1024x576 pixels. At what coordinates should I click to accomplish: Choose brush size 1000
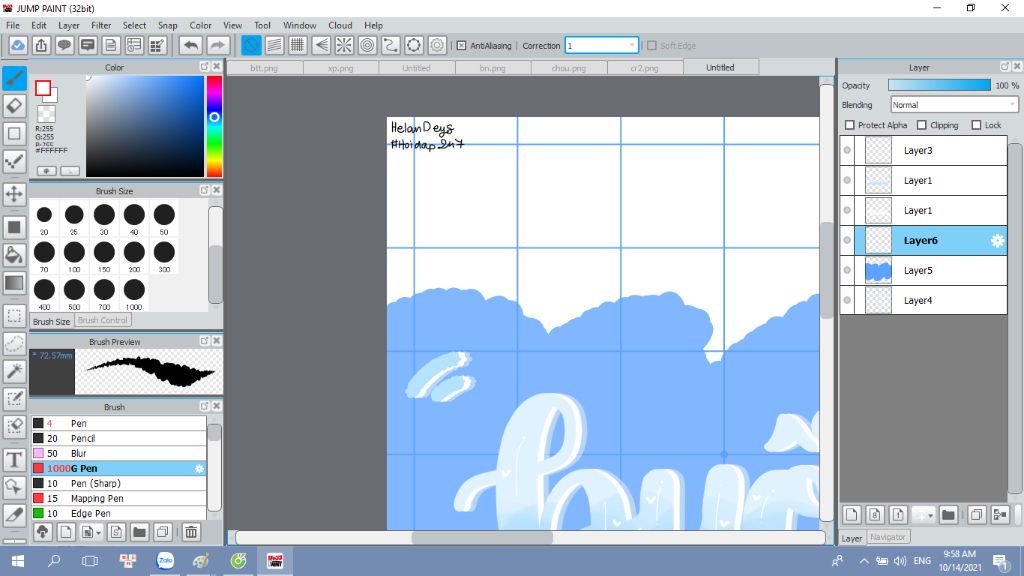point(134,294)
